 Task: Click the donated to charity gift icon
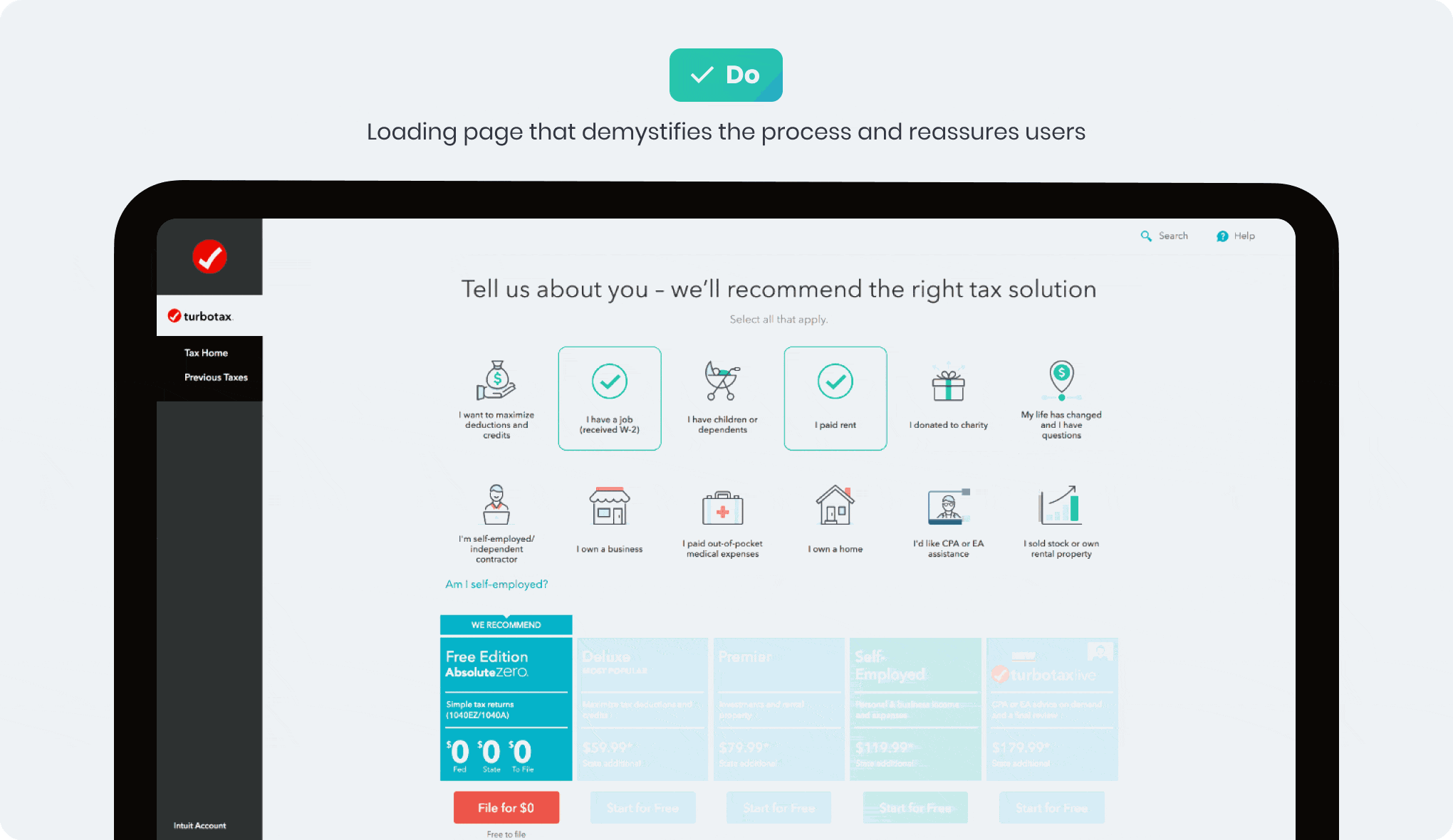pyautogui.click(x=948, y=385)
